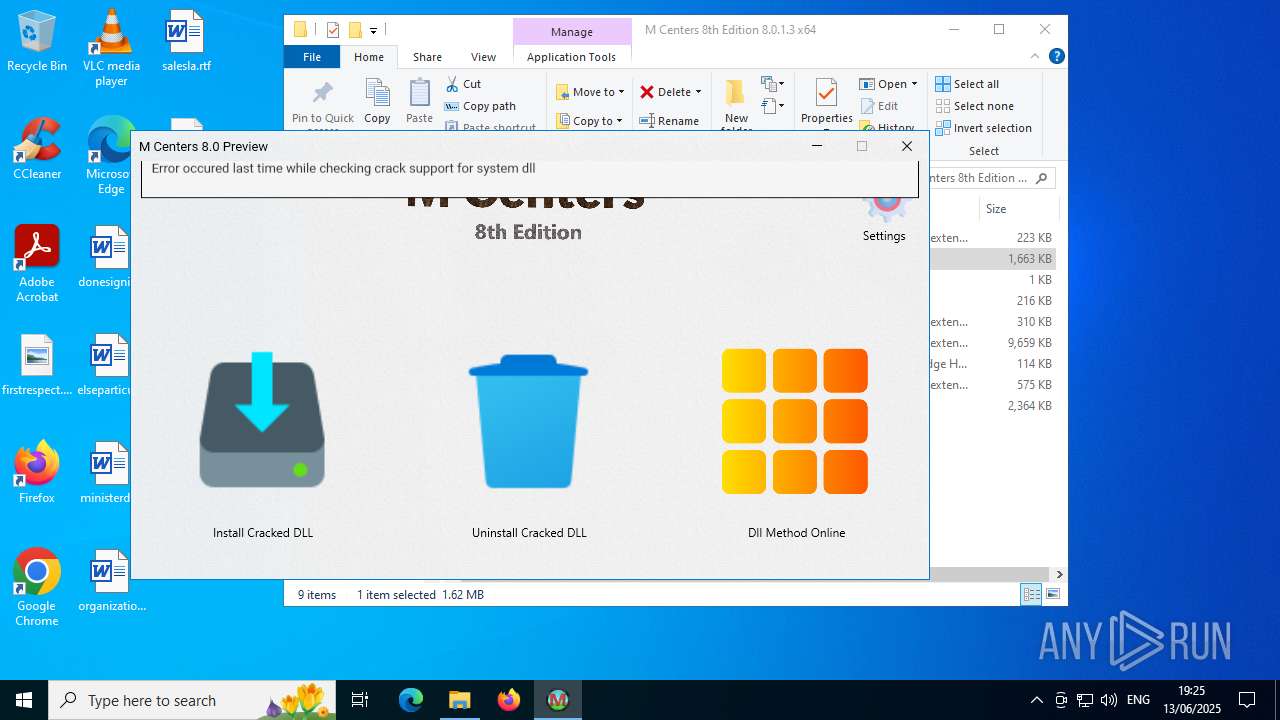Open File Explorer from the taskbar

coord(459,700)
